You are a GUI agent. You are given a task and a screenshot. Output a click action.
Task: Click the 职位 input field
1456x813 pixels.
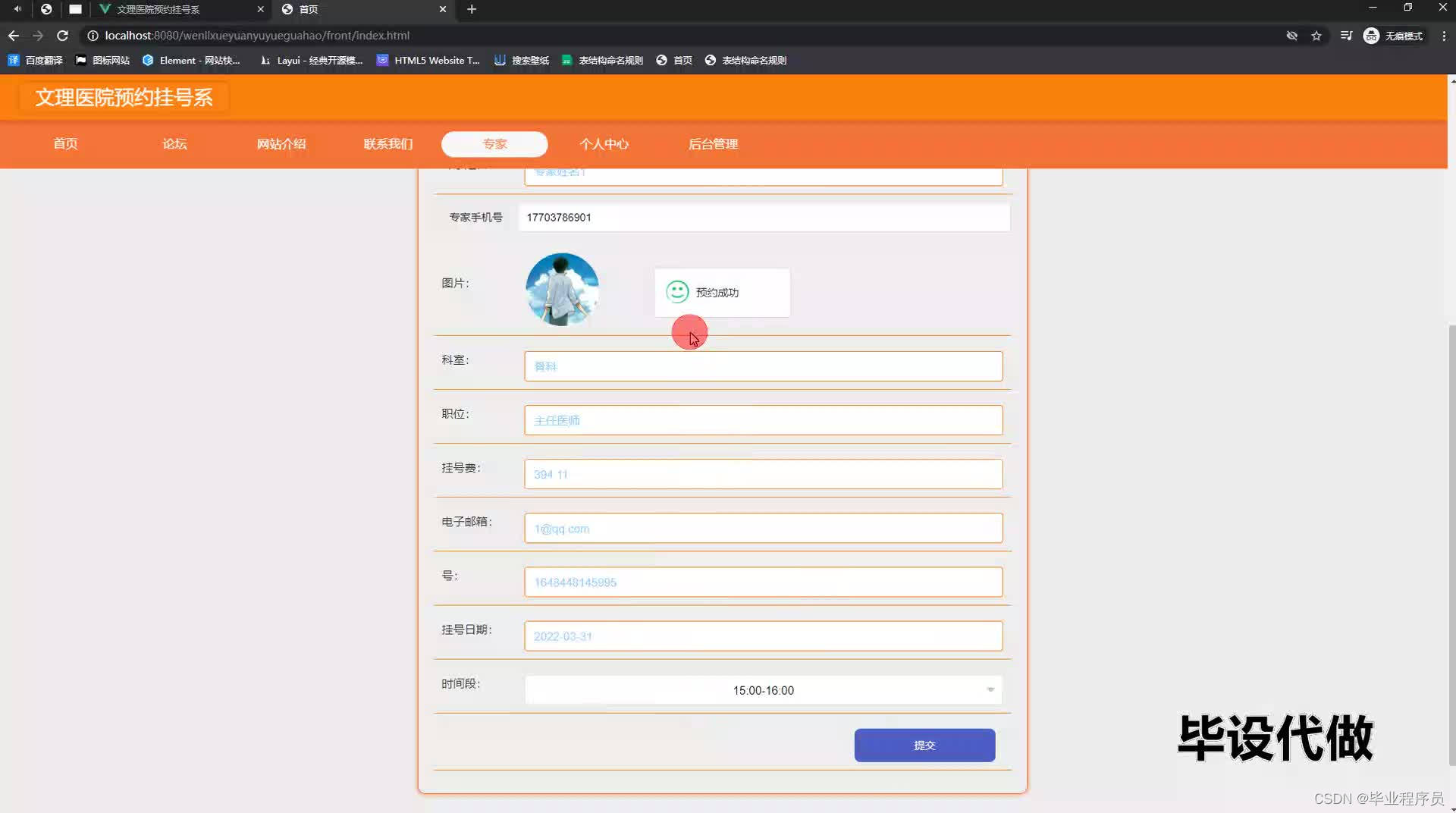point(764,420)
